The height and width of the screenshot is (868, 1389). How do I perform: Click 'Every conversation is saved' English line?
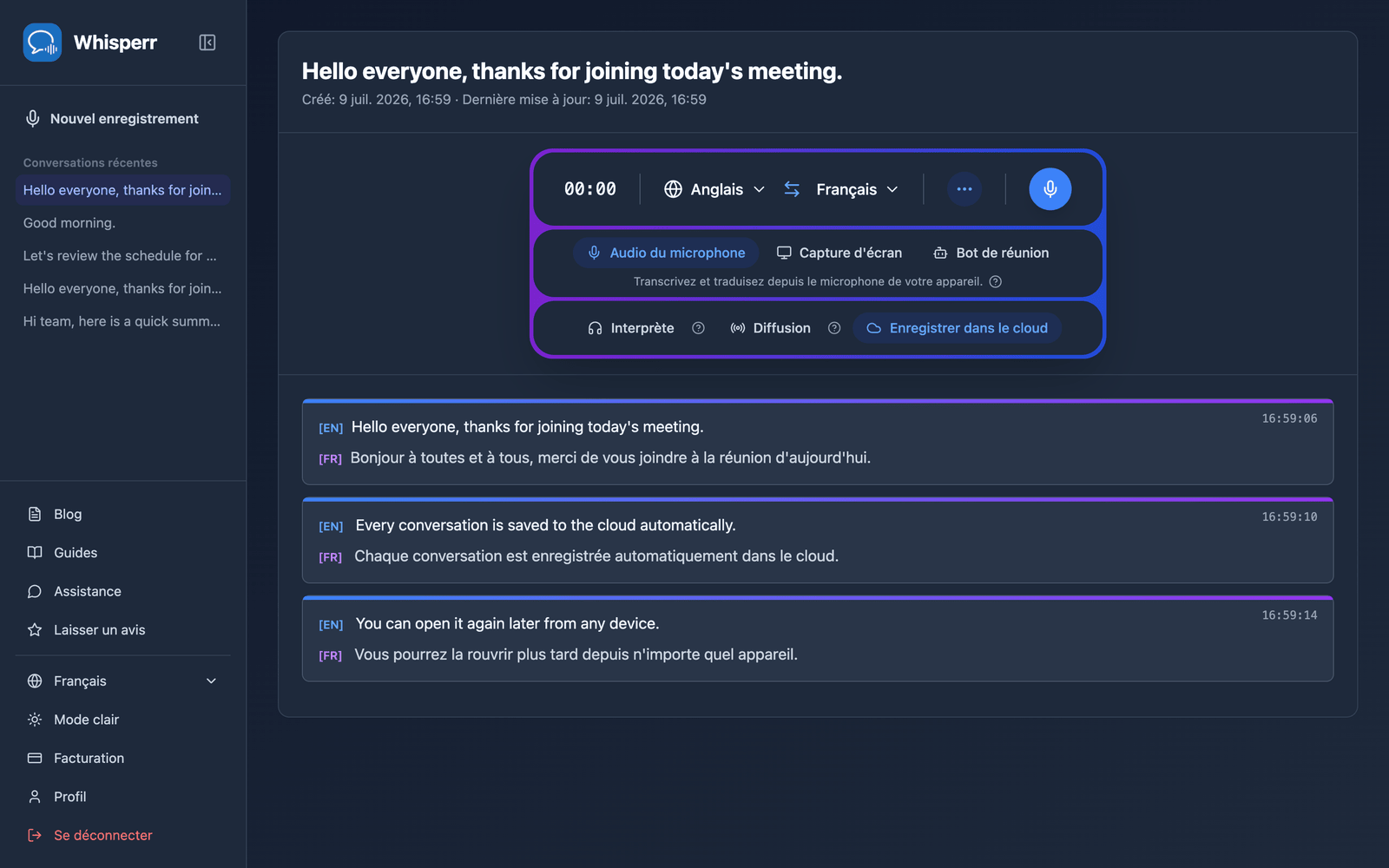[x=545, y=525]
